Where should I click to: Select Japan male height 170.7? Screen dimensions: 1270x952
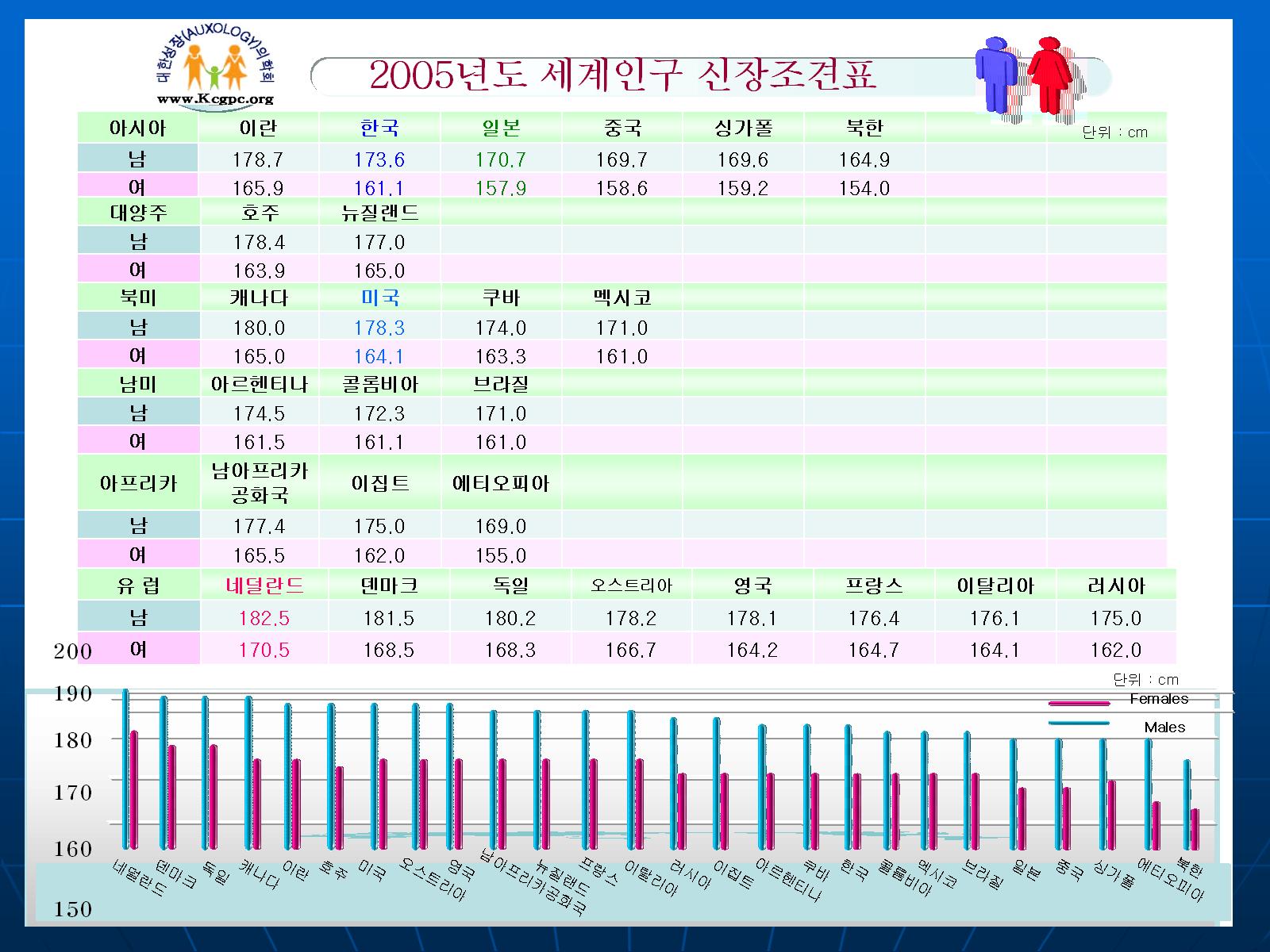tap(501, 159)
